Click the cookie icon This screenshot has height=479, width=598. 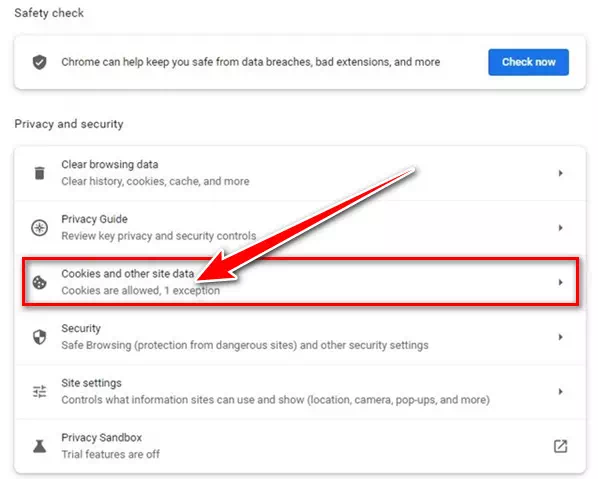tap(39, 283)
